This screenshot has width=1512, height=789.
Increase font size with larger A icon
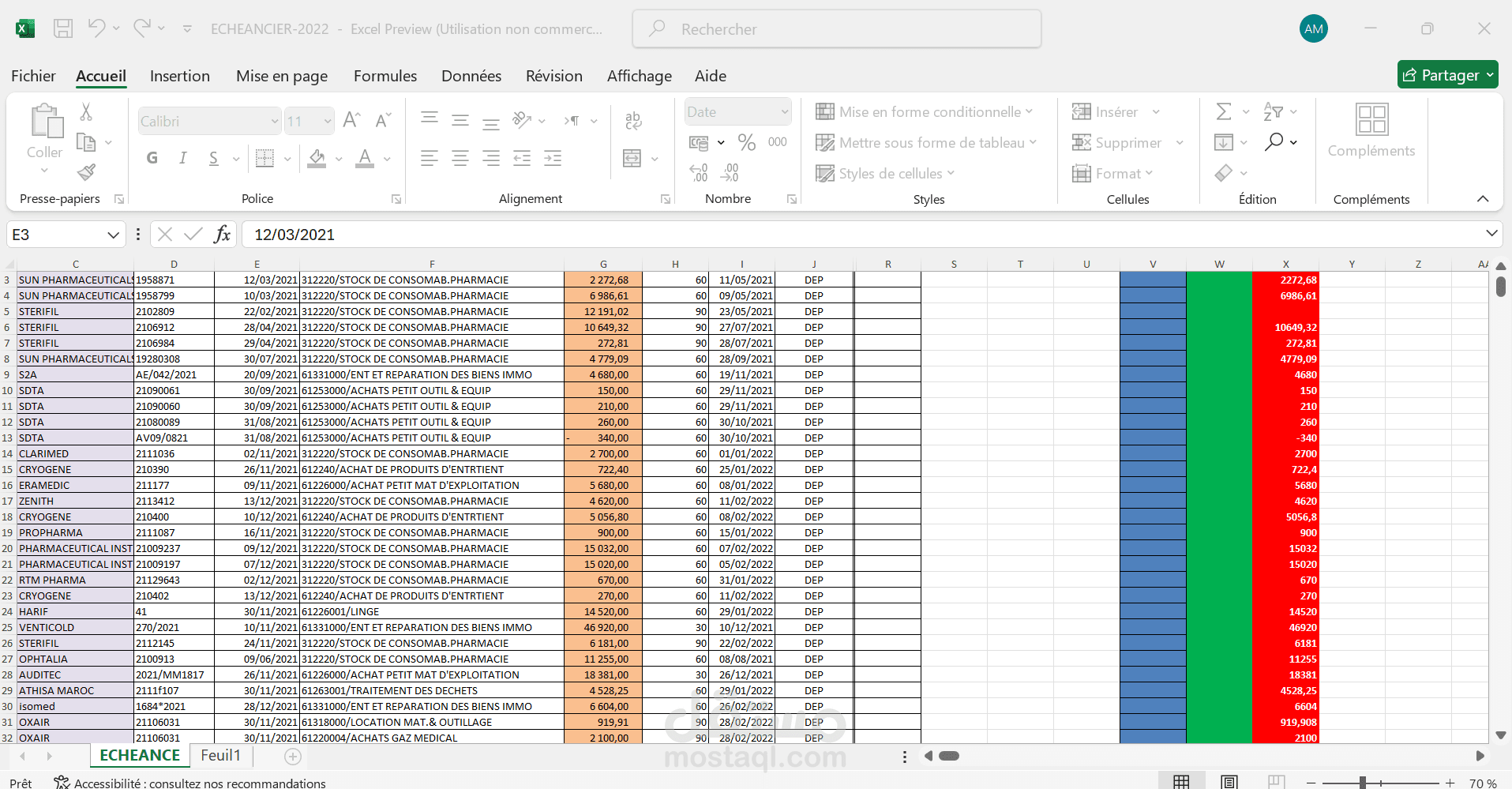352,120
